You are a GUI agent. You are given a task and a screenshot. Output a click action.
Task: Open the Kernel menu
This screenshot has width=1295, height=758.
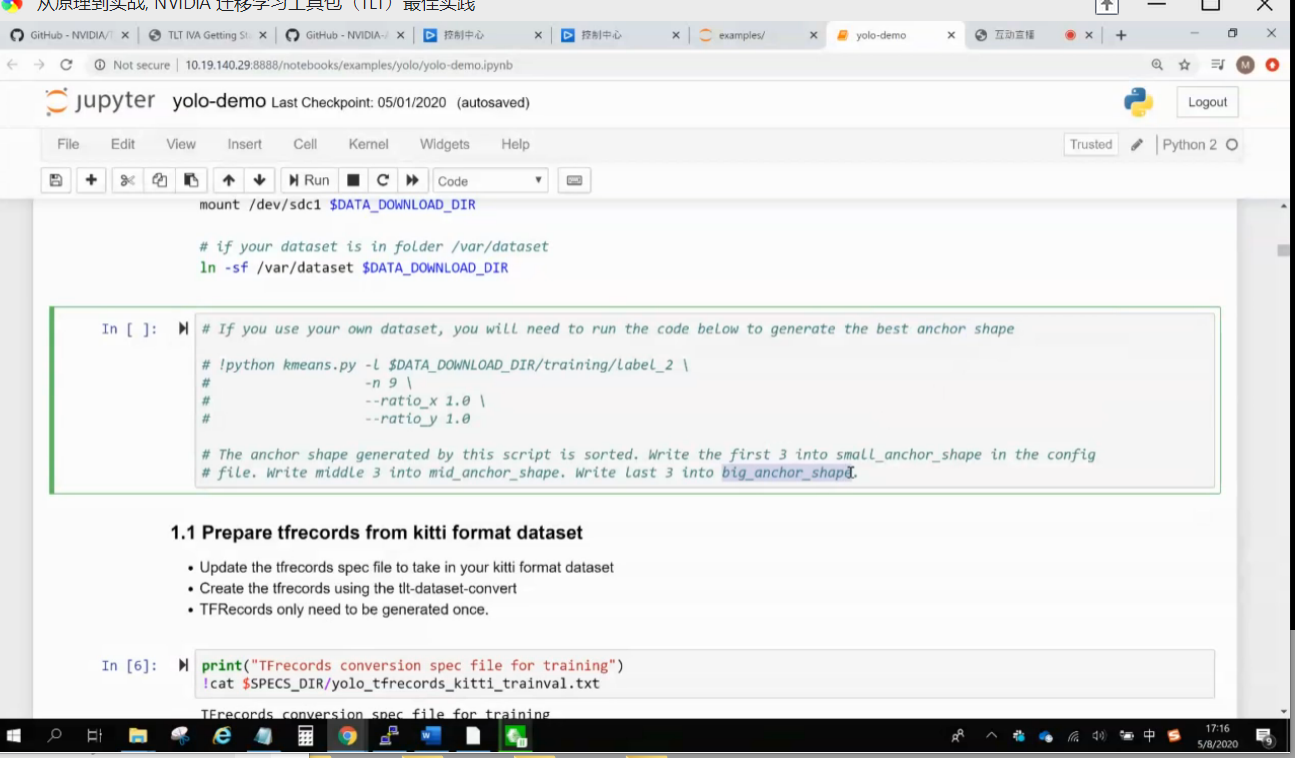368,144
